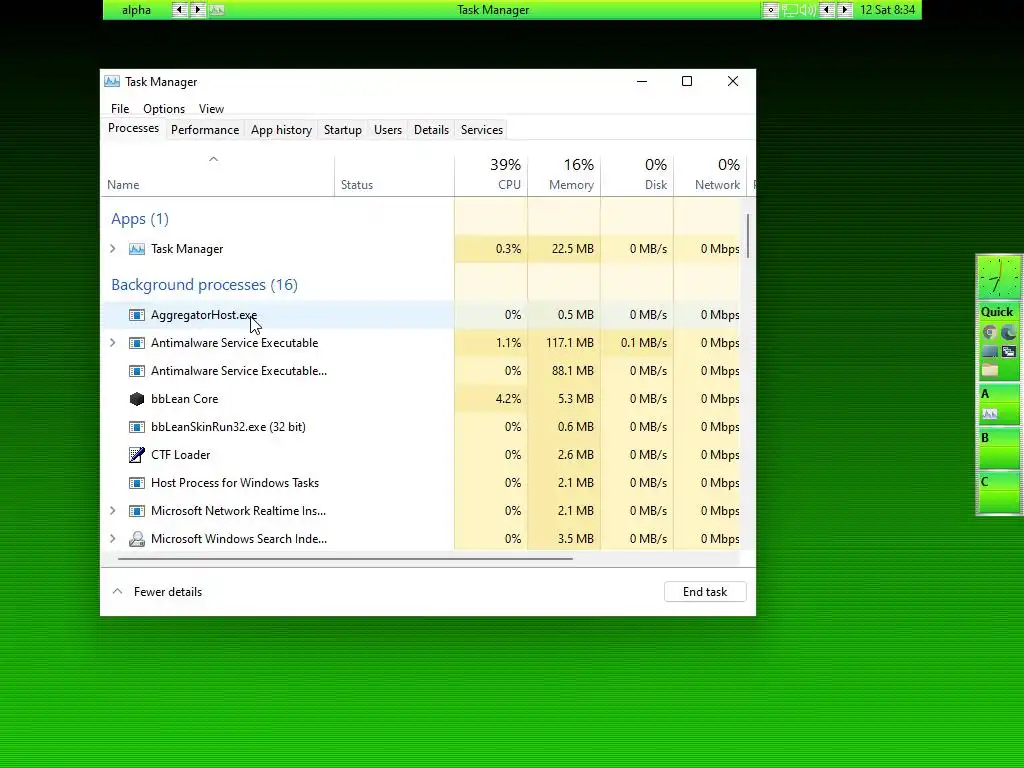This screenshot has width=1024, height=768.
Task: Select the Processes tab
Action: (x=133, y=129)
